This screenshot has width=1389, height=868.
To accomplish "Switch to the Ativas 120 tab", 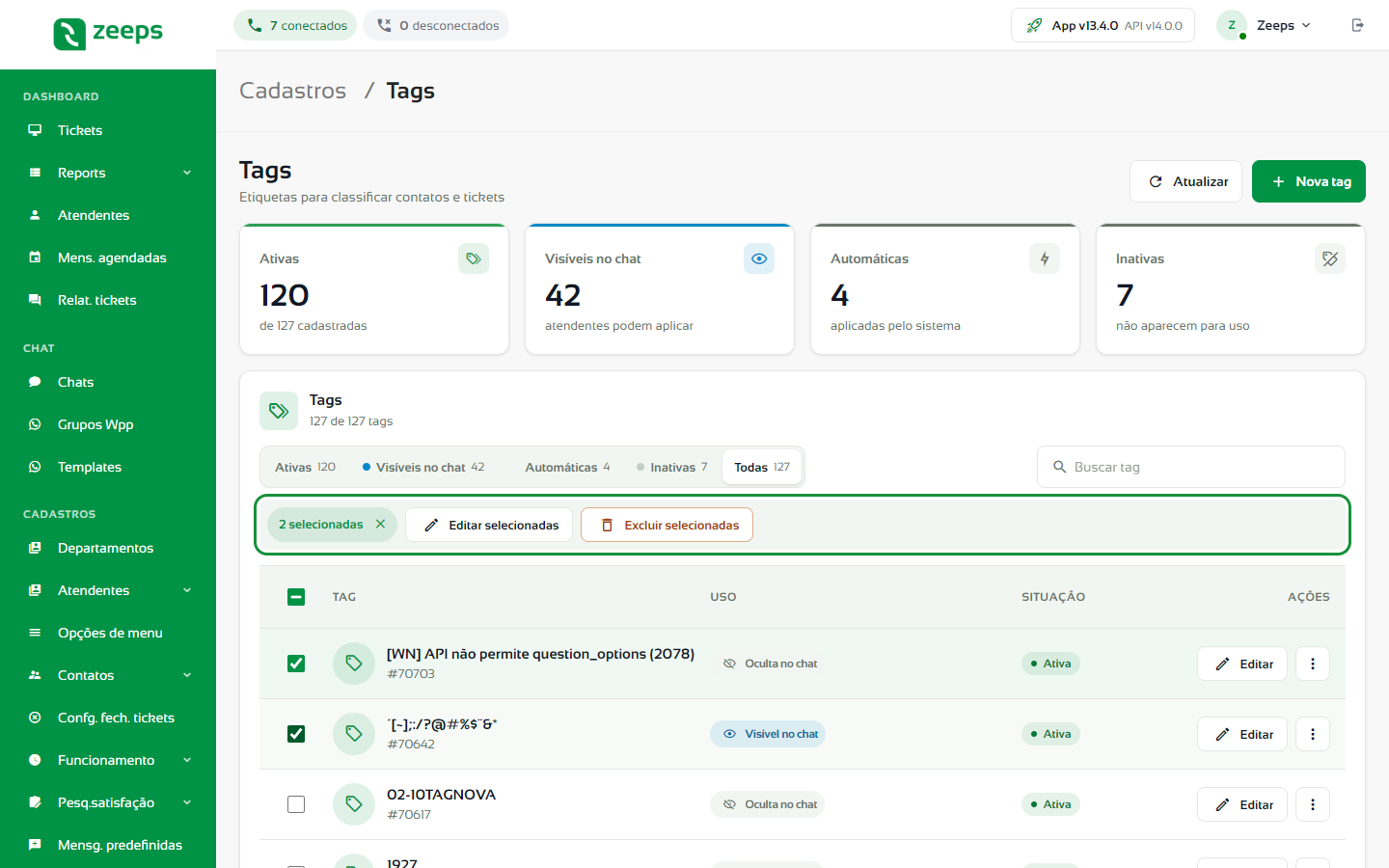I will click(305, 467).
